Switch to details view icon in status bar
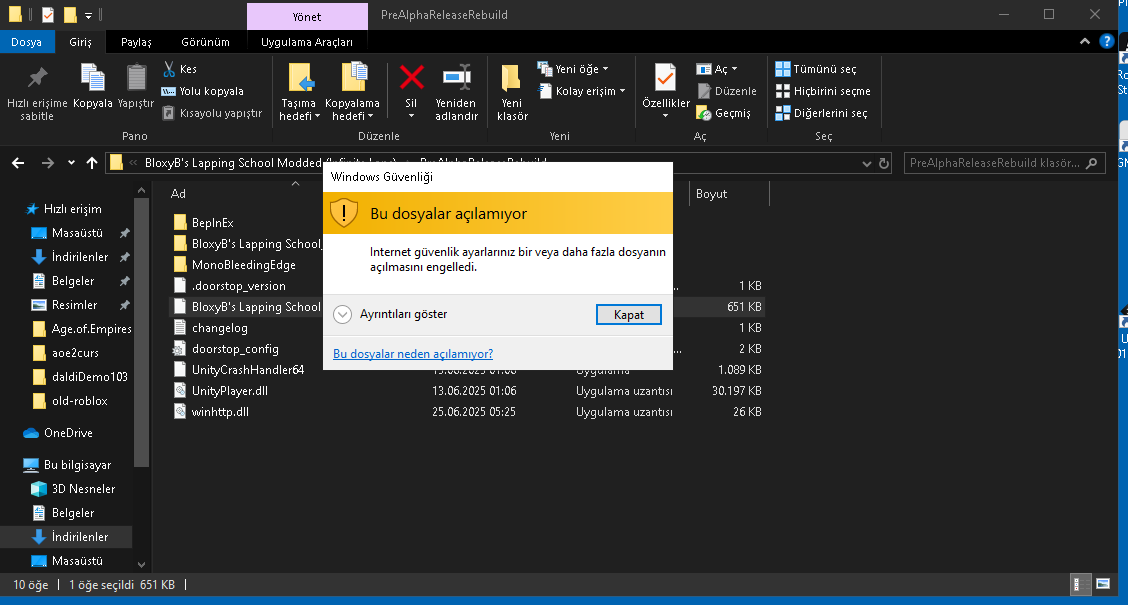Viewport: 1128px width, 605px height. point(1081,584)
